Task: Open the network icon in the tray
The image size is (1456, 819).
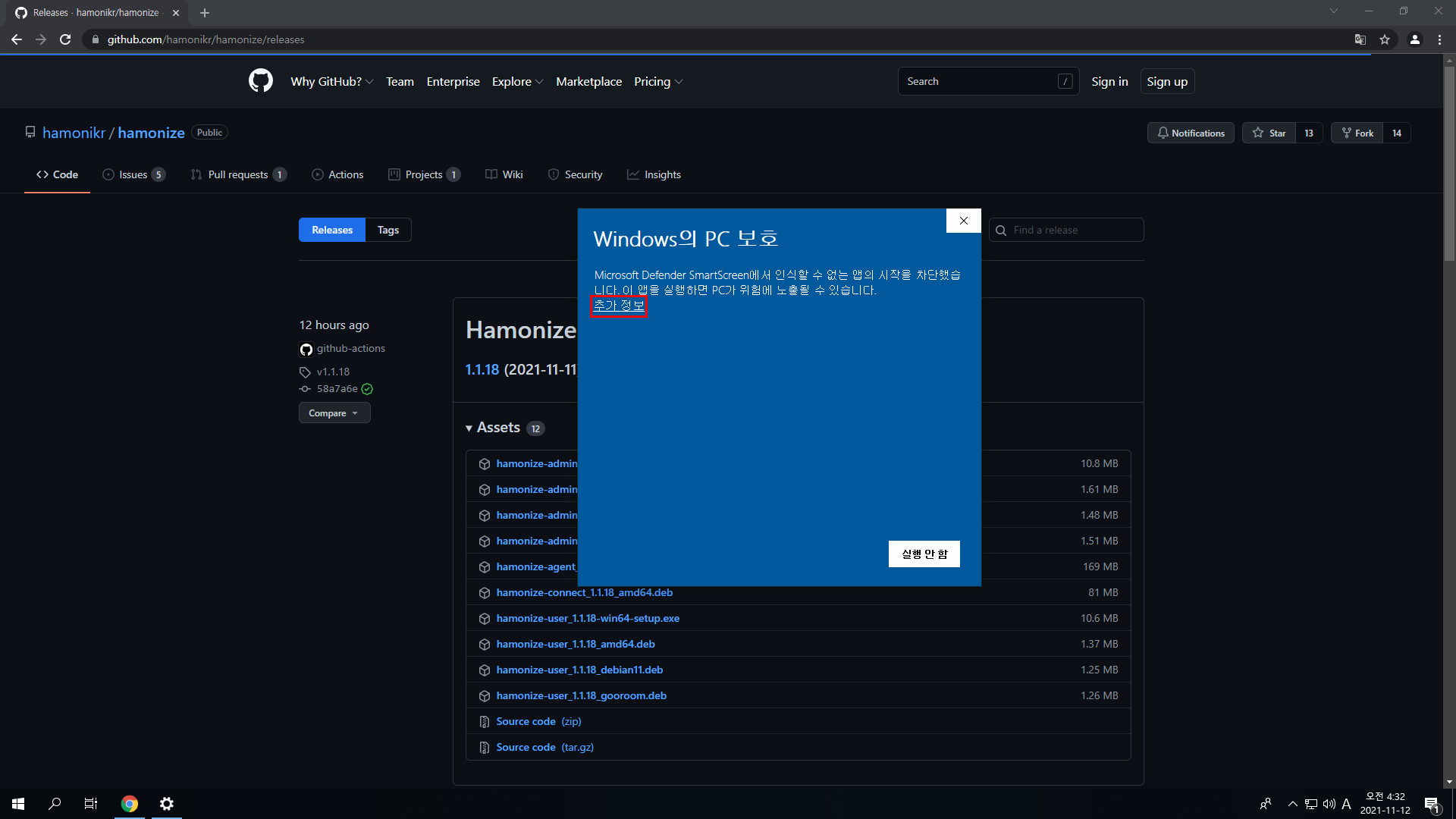Action: [1311, 804]
